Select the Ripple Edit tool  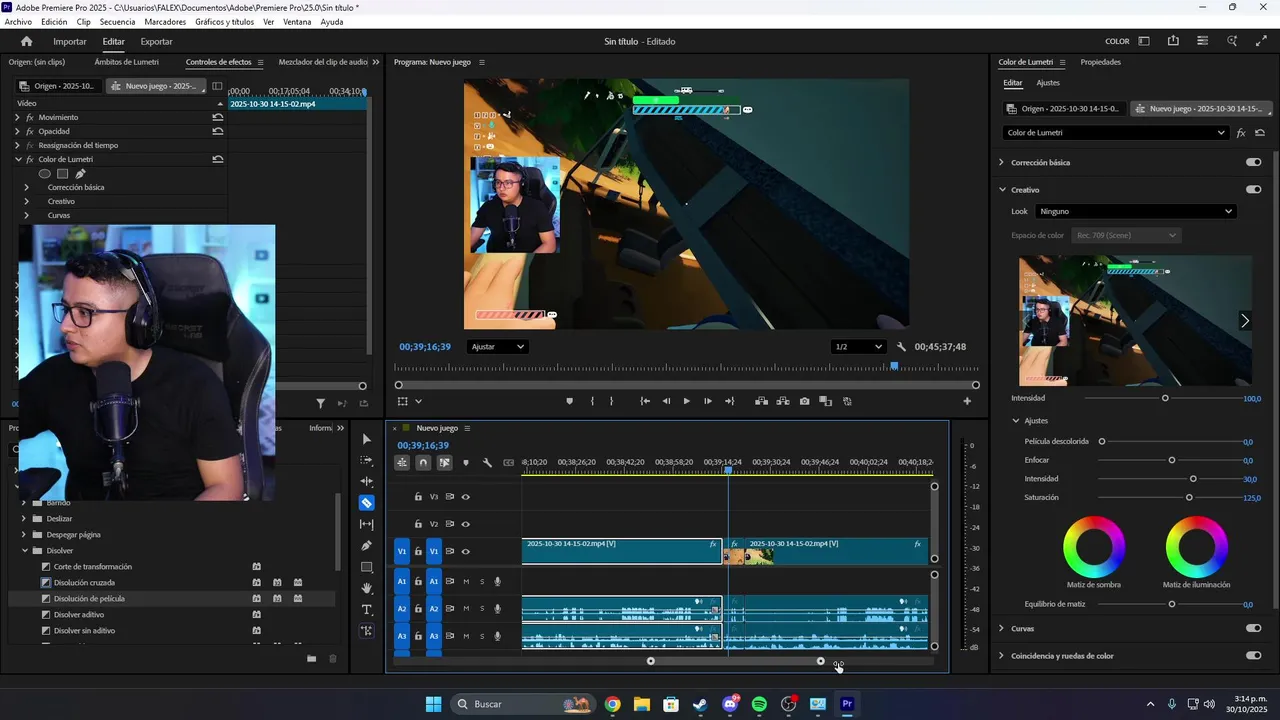click(x=366, y=481)
